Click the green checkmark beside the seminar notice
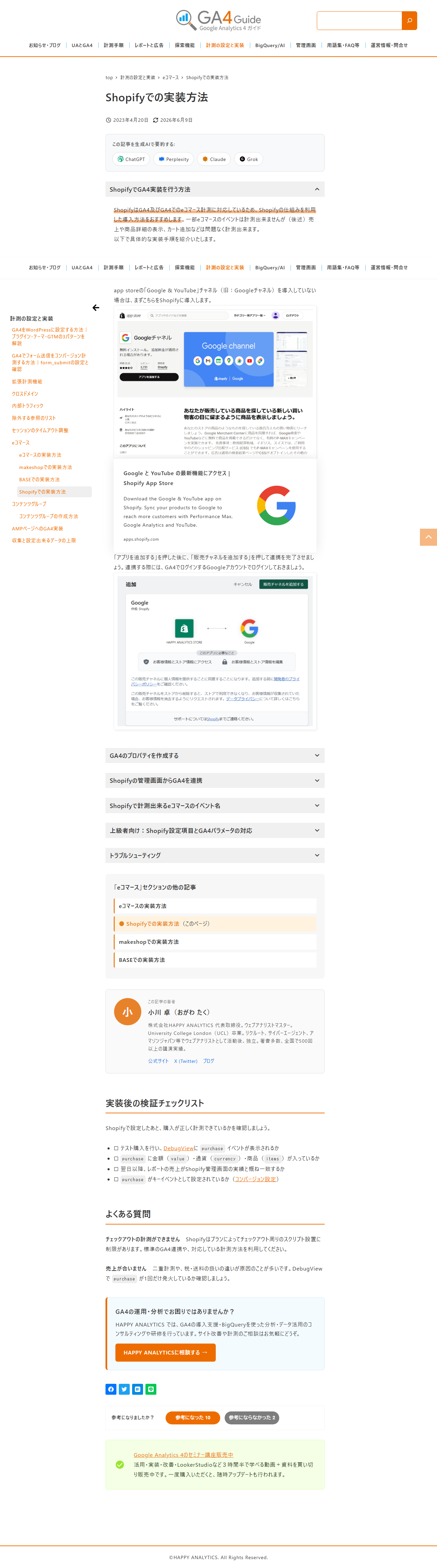Image resolution: width=437 pixels, height=1568 pixels. 120,1465
